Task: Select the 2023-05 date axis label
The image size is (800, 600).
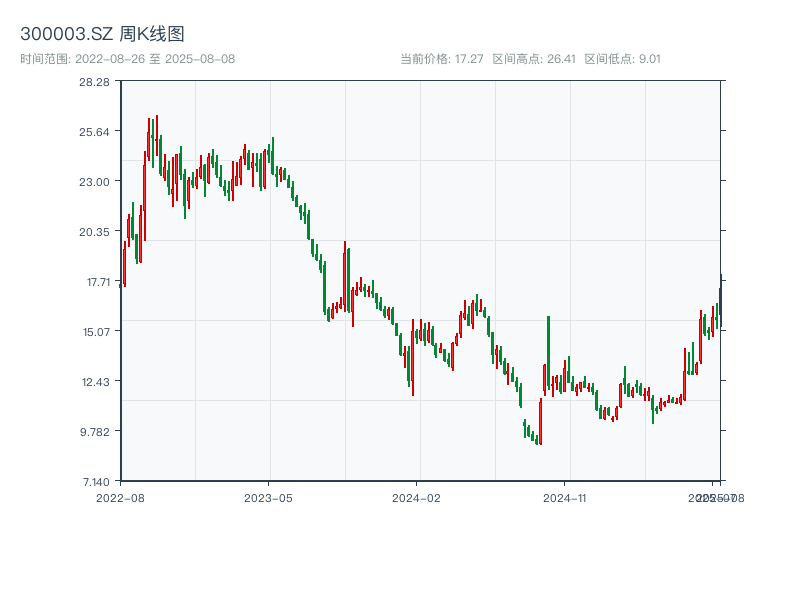Action: (x=268, y=497)
